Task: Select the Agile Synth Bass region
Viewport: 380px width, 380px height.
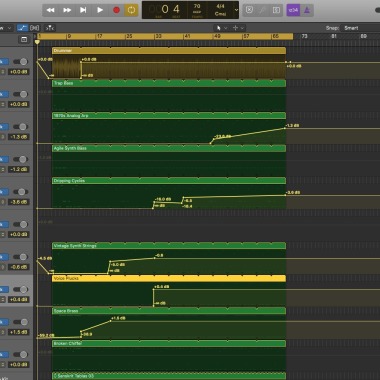Action: [169, 148]
